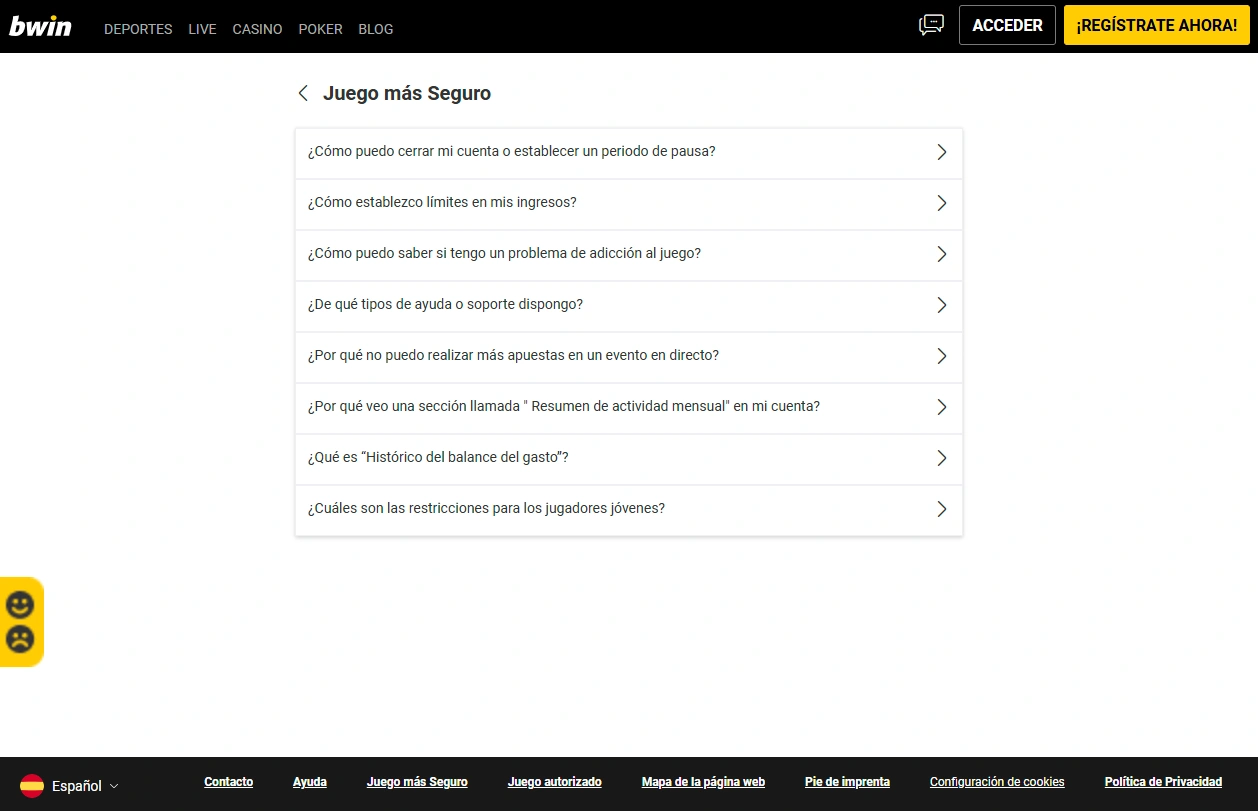Go to the LIVE section

[202, 29]
